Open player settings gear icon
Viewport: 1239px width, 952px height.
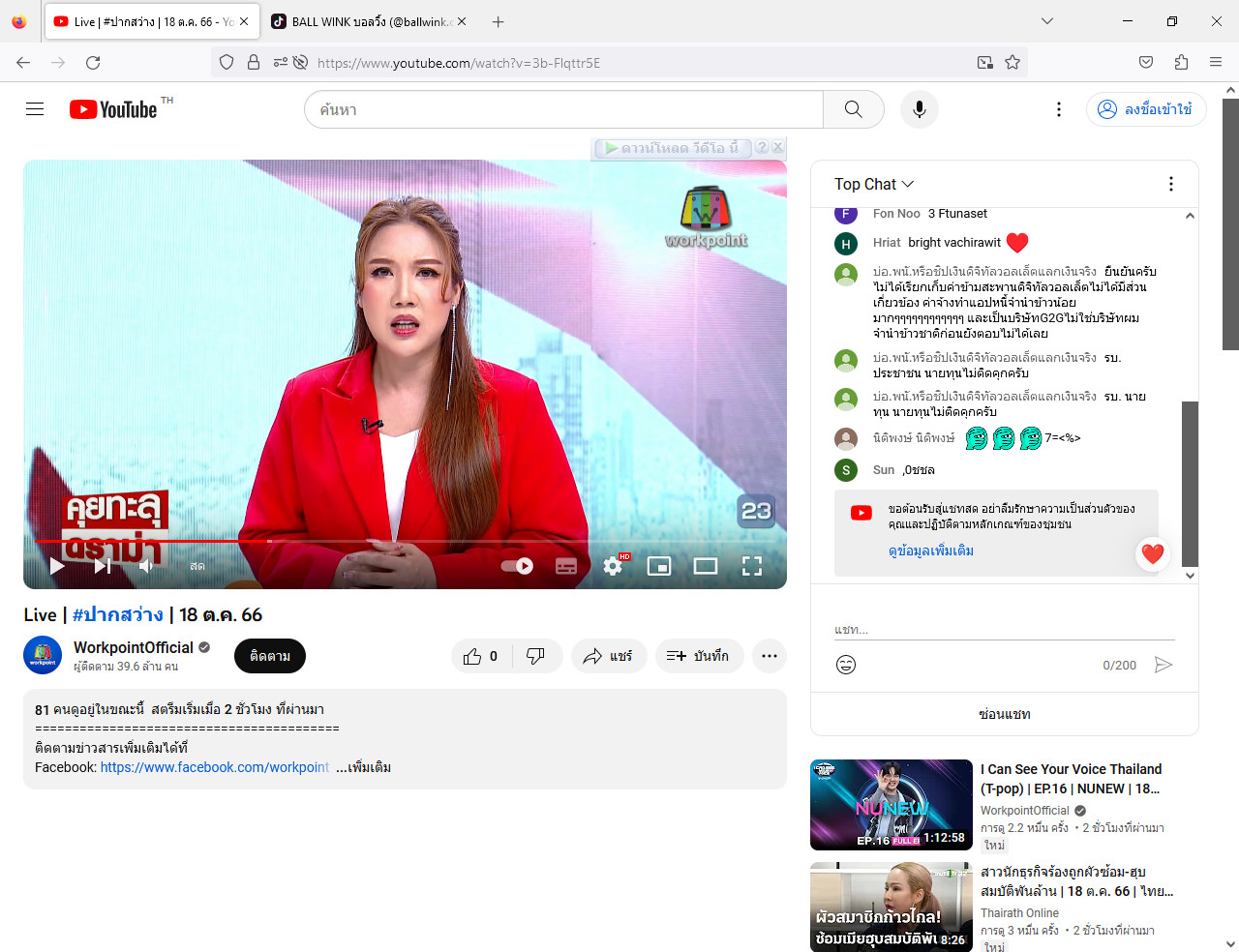click(613, 566)
